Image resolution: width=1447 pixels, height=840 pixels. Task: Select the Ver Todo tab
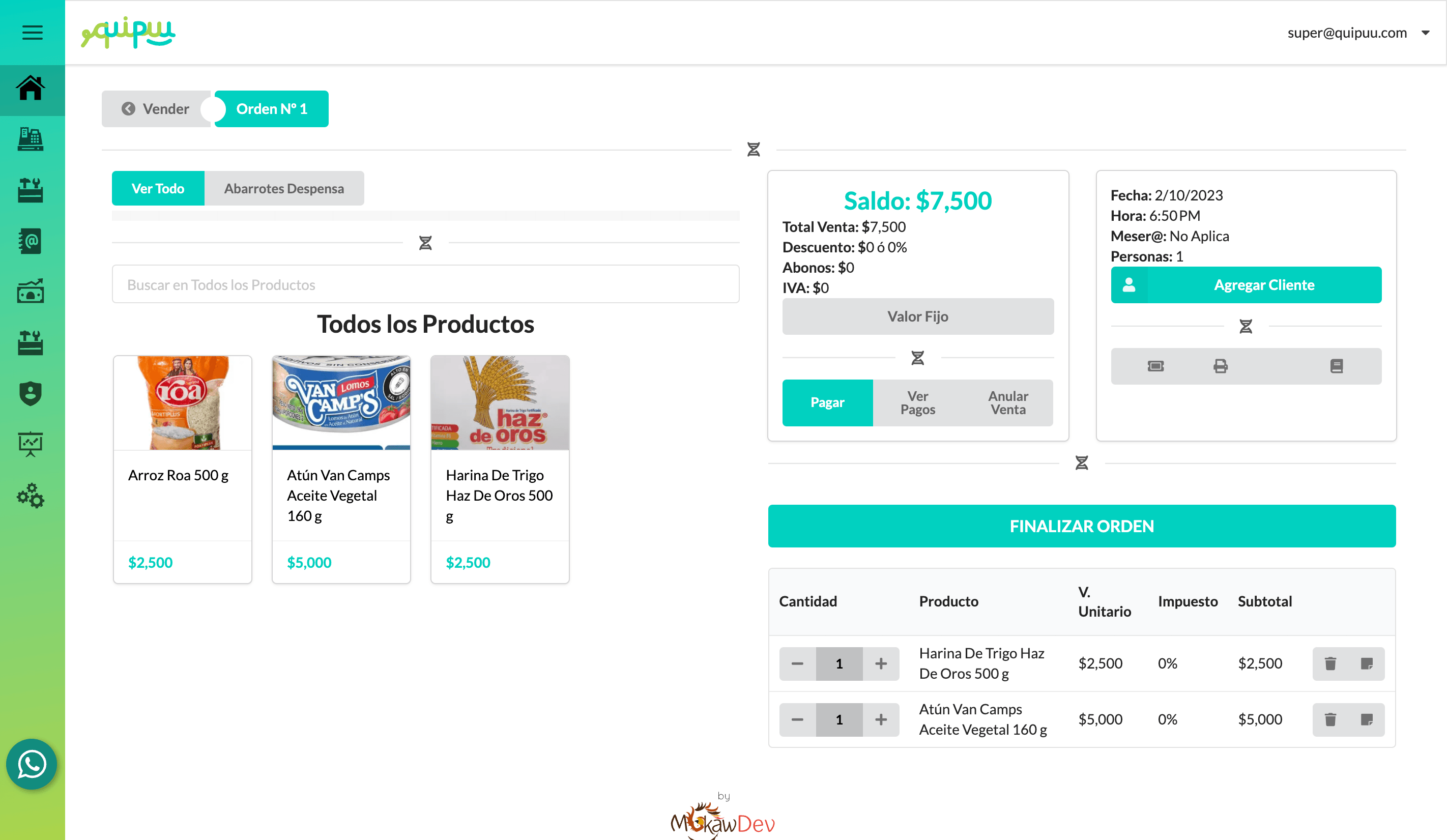click(x=158, y=188)
